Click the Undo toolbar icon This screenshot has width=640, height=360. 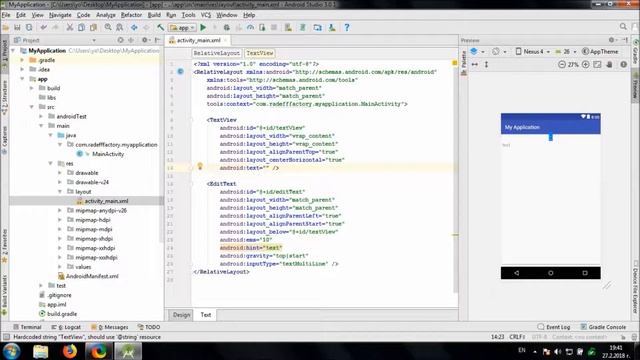pyautogui.click(x=43, y=28)
